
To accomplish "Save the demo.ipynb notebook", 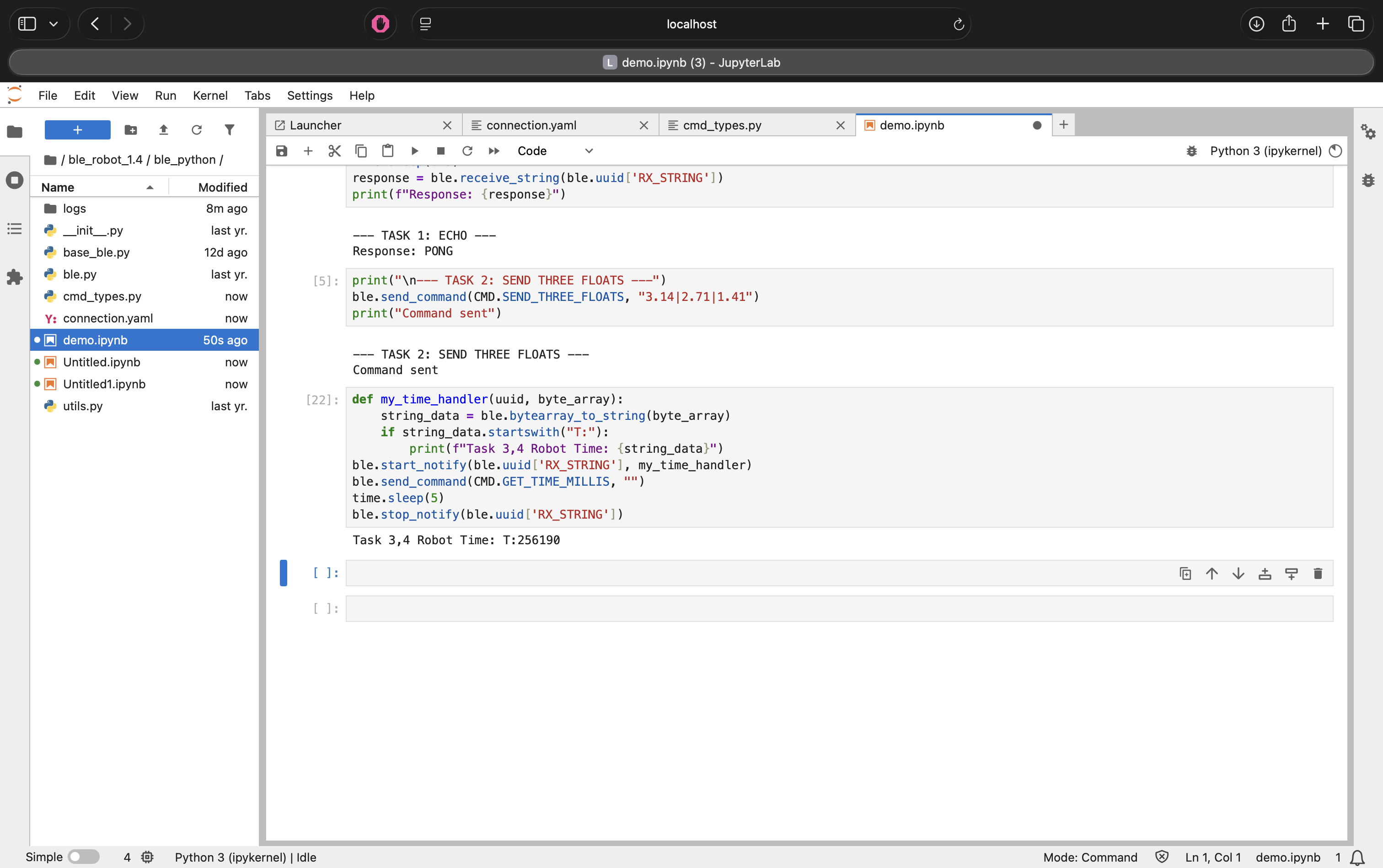I will coord(281,150).
